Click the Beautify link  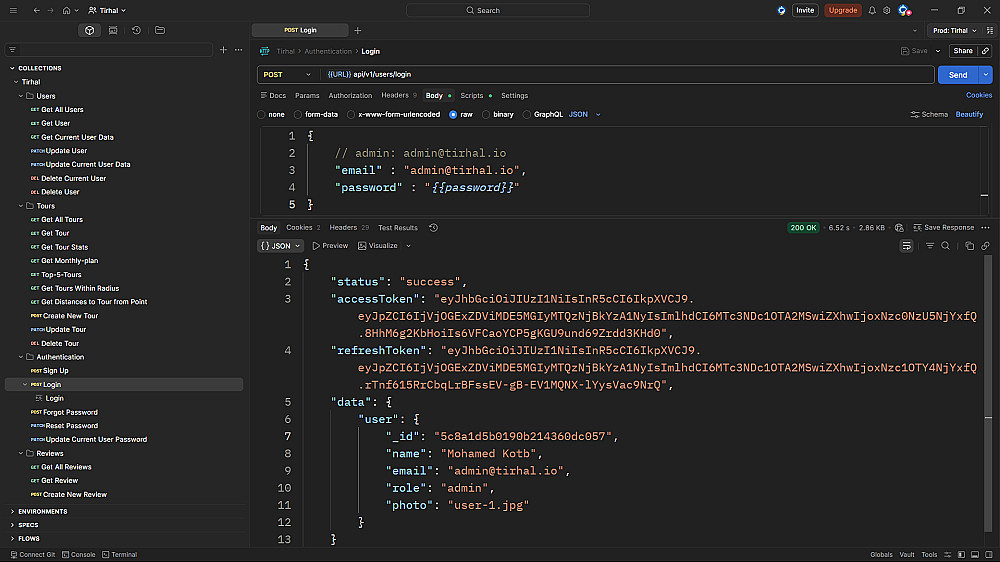tap(969, 115)
